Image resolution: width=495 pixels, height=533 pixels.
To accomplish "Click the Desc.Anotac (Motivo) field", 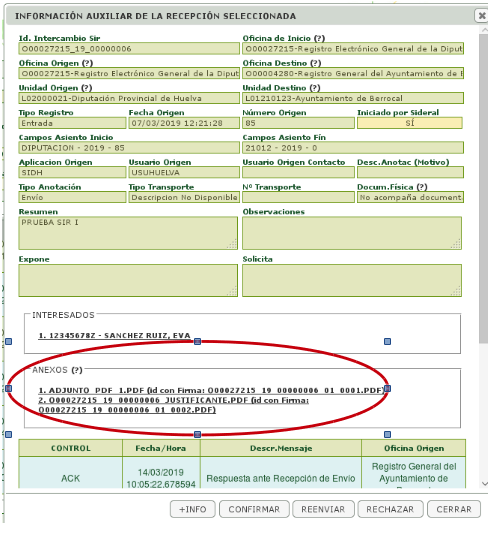I will pyautogui.click(x=410, y=173).
